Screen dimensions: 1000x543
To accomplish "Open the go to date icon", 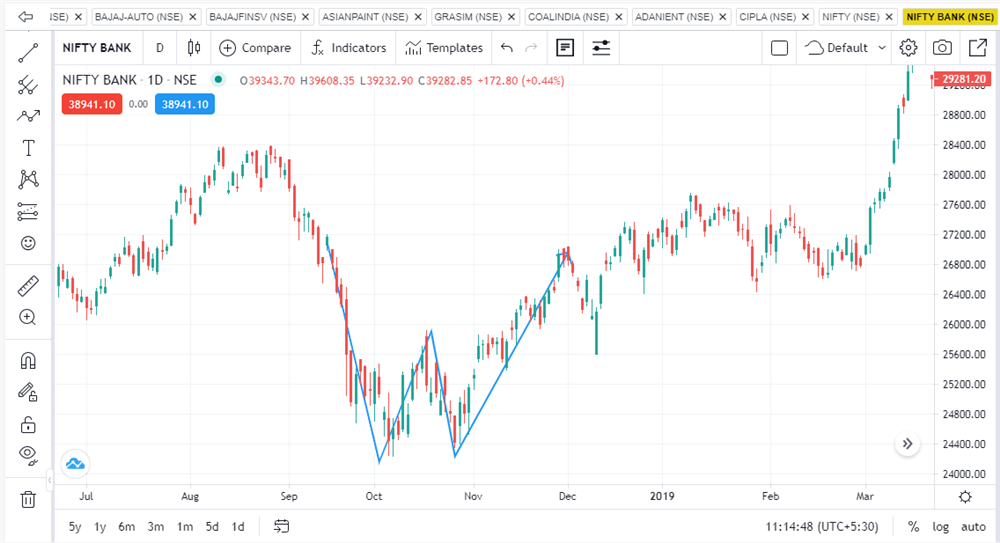I will 281,526.
